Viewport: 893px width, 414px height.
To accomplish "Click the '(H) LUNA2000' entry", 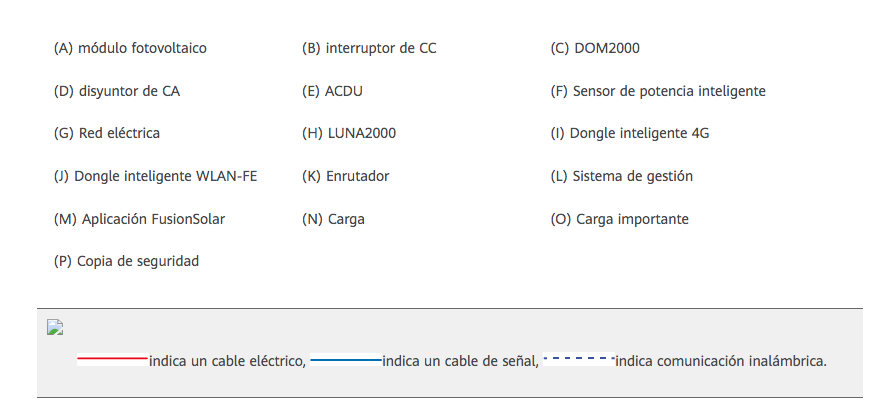I will (x=349, y=133).
